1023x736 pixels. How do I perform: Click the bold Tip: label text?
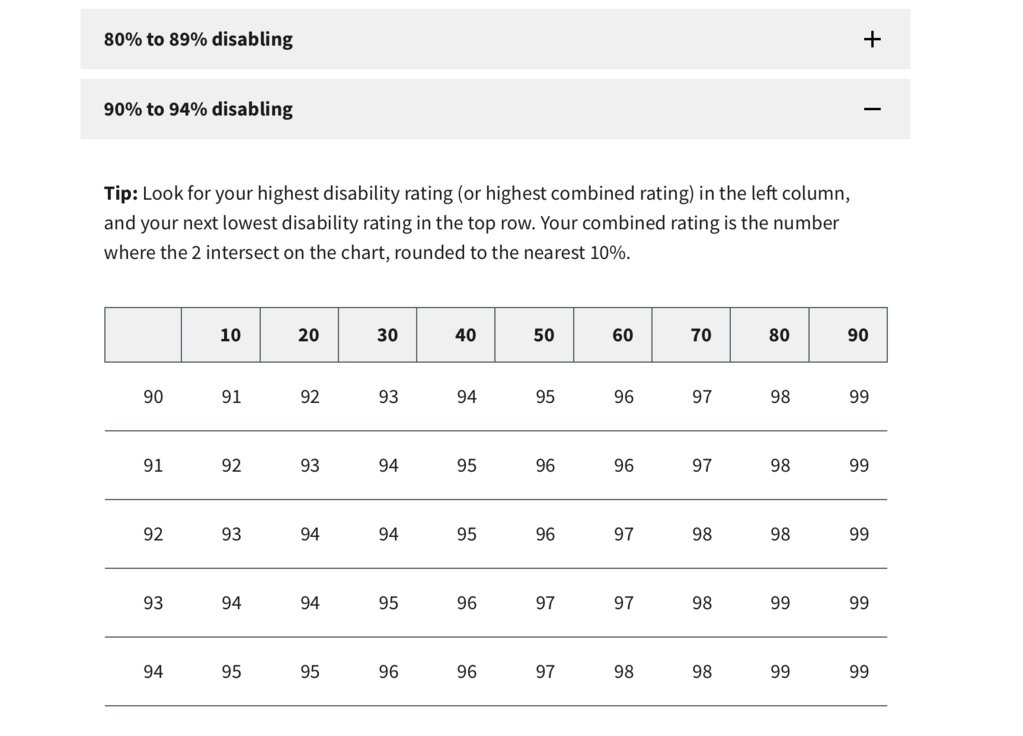121,193
